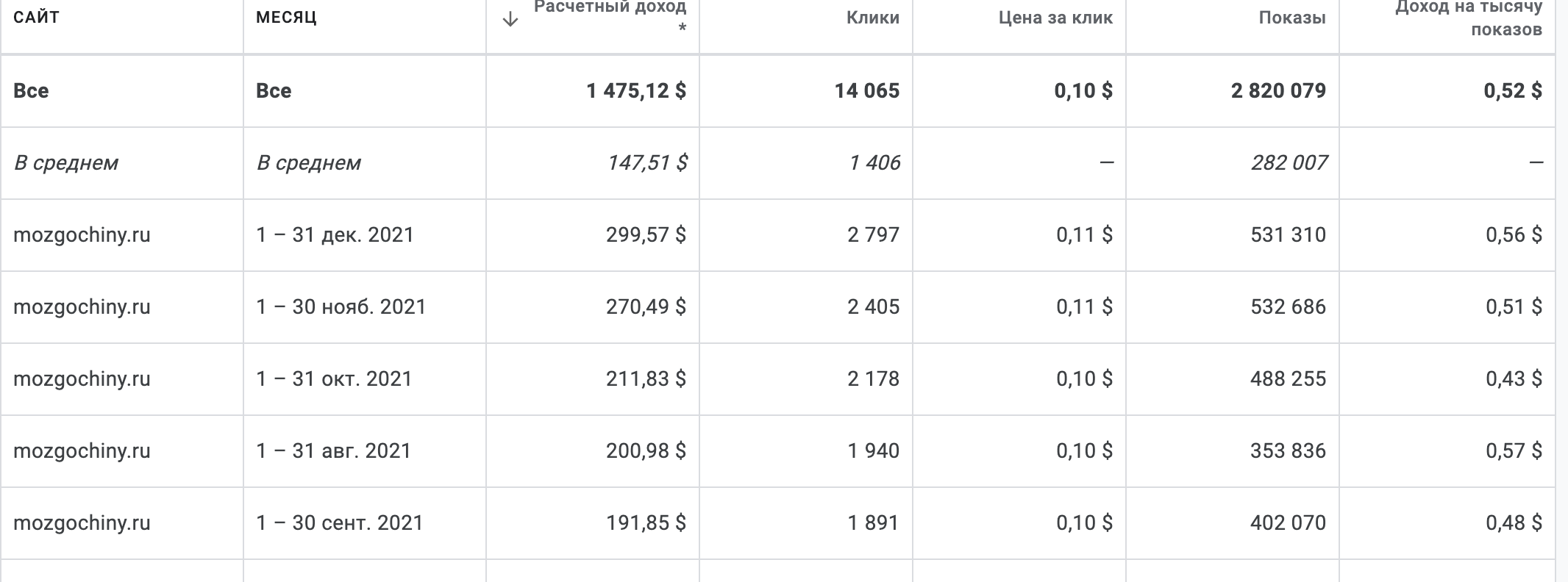Click the average income 147,51 $ cell
1568x582 pixels.
click(x=646, y=163)
